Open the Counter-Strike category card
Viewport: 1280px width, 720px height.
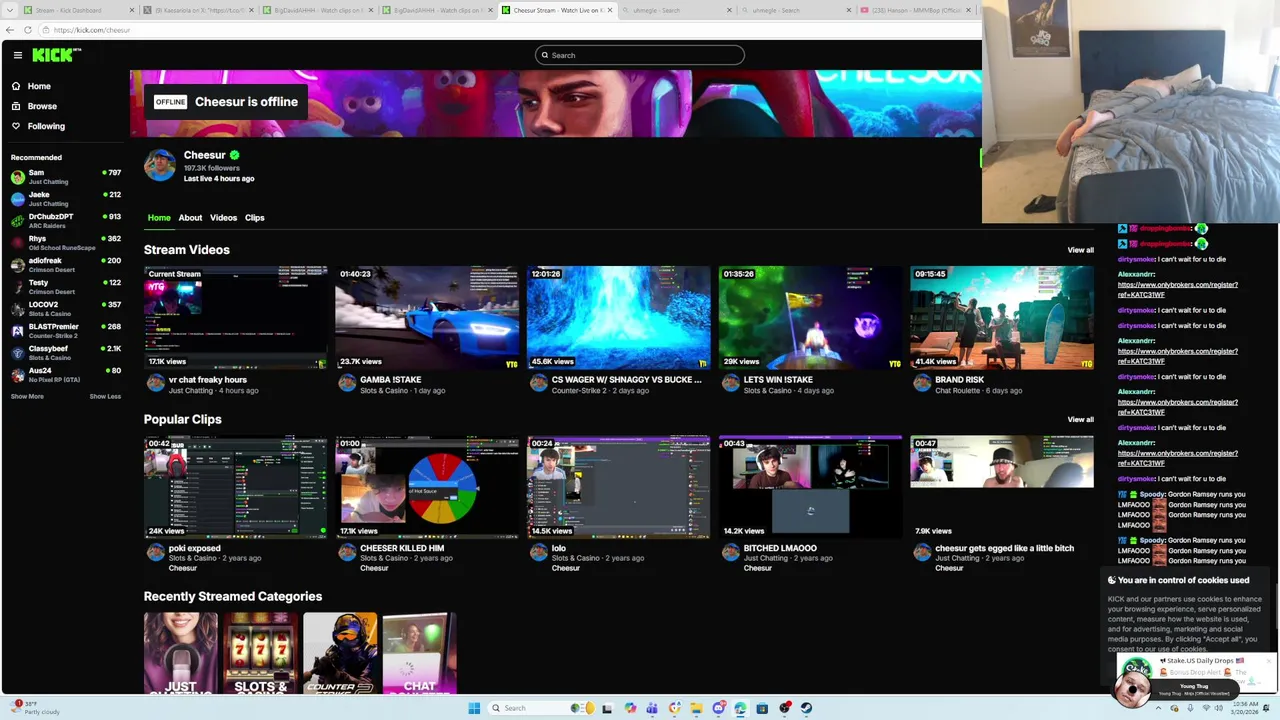(x=340, y=653)
